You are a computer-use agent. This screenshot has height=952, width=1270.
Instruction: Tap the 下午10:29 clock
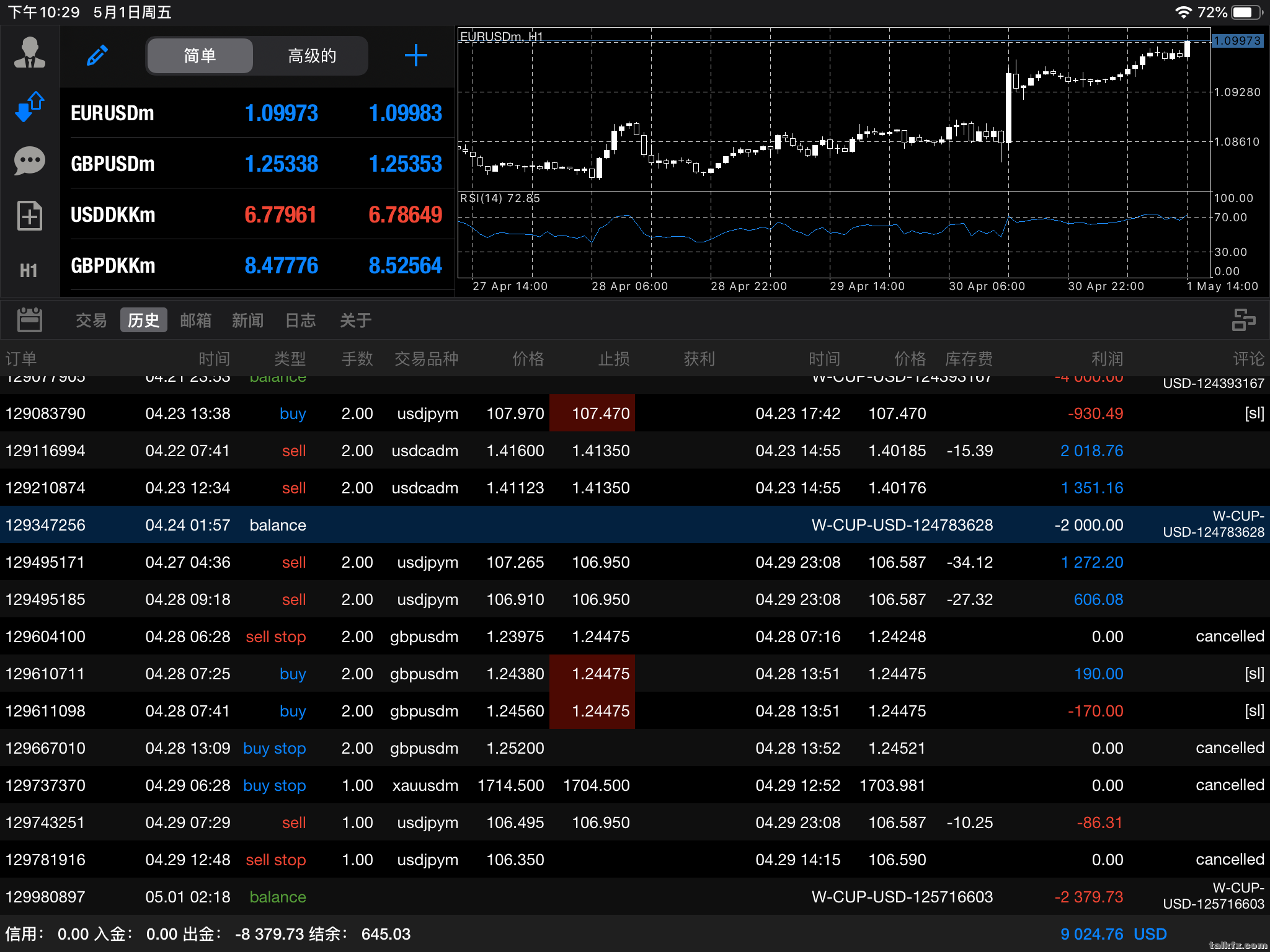tap(43, 12)
